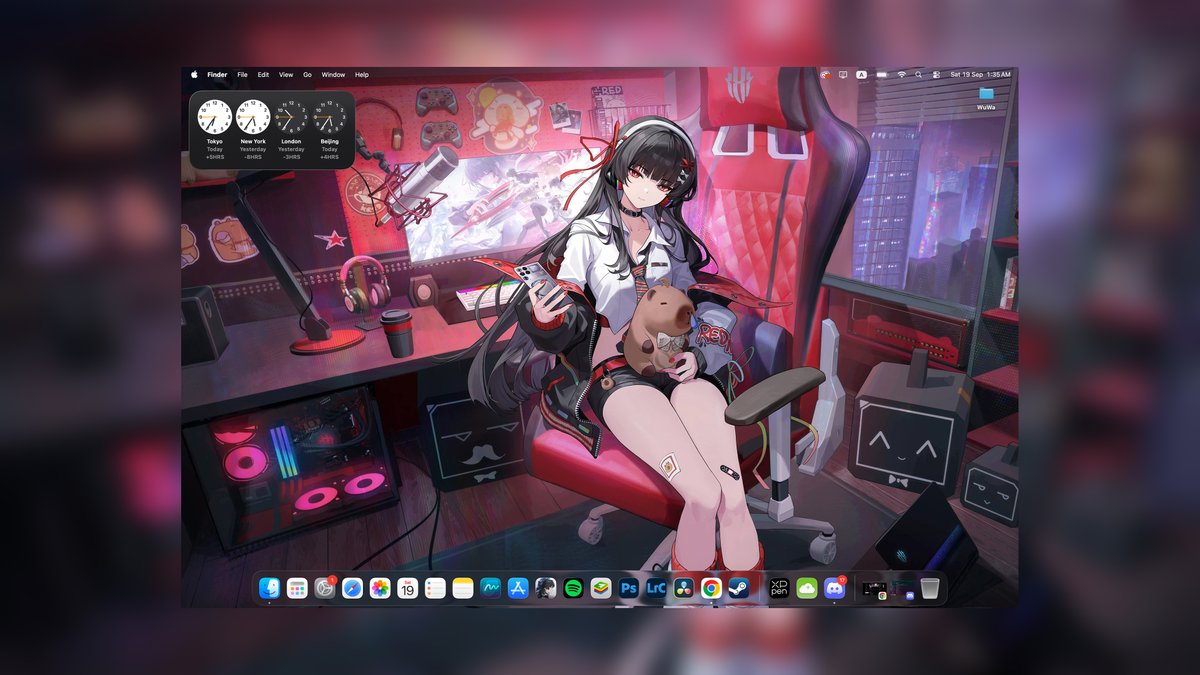Open Calendar showing date 19
The height and width of the screenshot is (675, 1200).
pyautogui.click(x=408, y=588)
